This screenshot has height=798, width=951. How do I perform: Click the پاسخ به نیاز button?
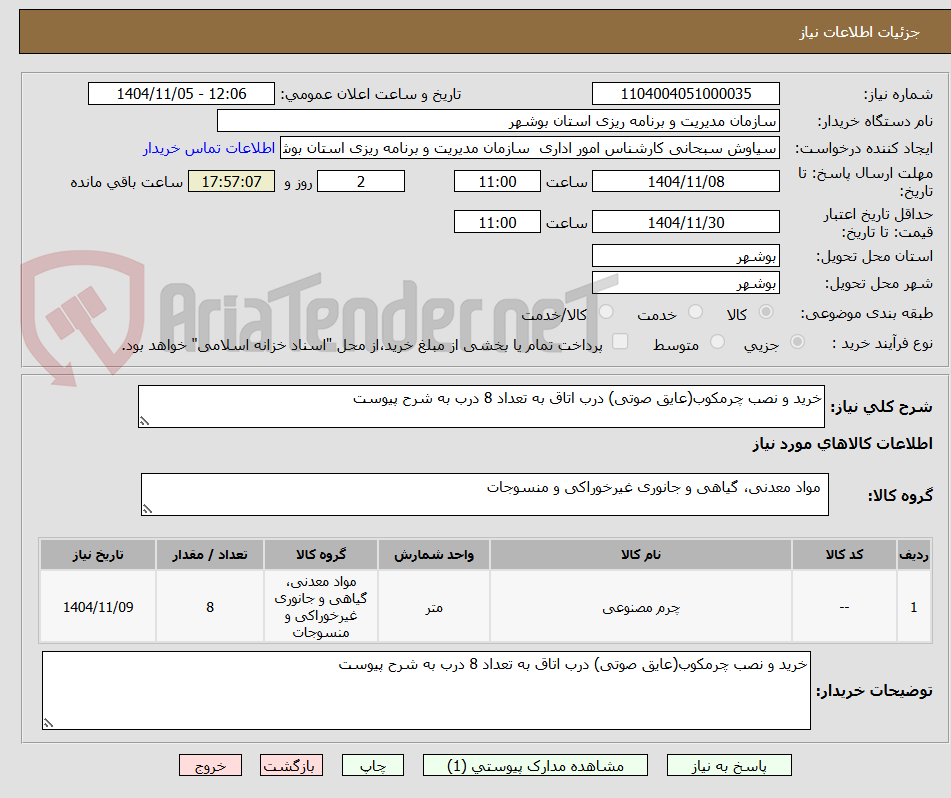click(729, 765)
